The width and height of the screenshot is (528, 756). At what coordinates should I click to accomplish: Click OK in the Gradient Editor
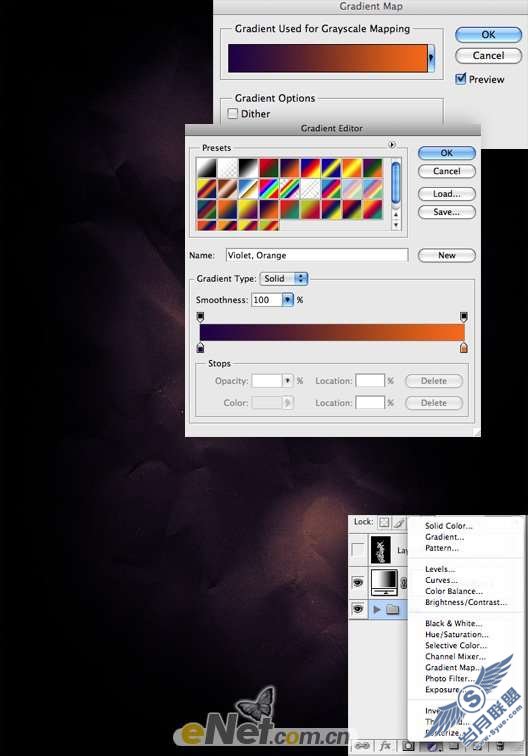point(447,153)
